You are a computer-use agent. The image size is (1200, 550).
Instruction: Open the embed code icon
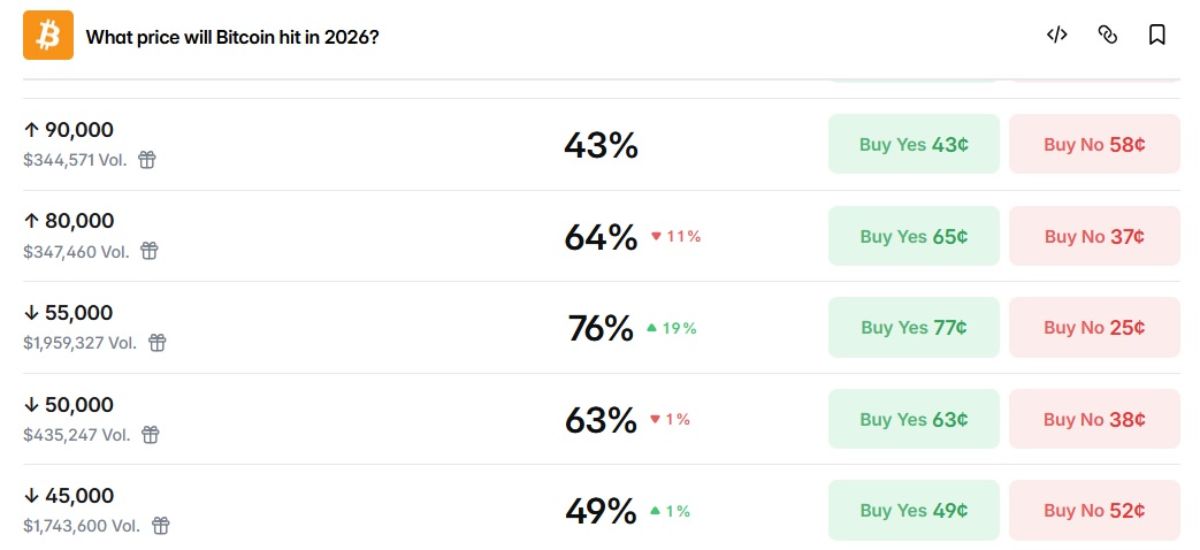(x=1057, y=36)
